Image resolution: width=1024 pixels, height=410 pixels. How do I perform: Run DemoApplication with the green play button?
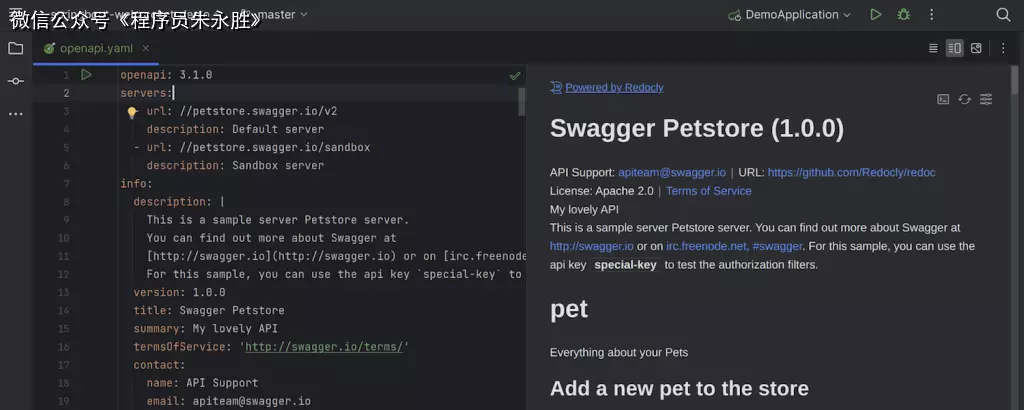tap(876, 15)
